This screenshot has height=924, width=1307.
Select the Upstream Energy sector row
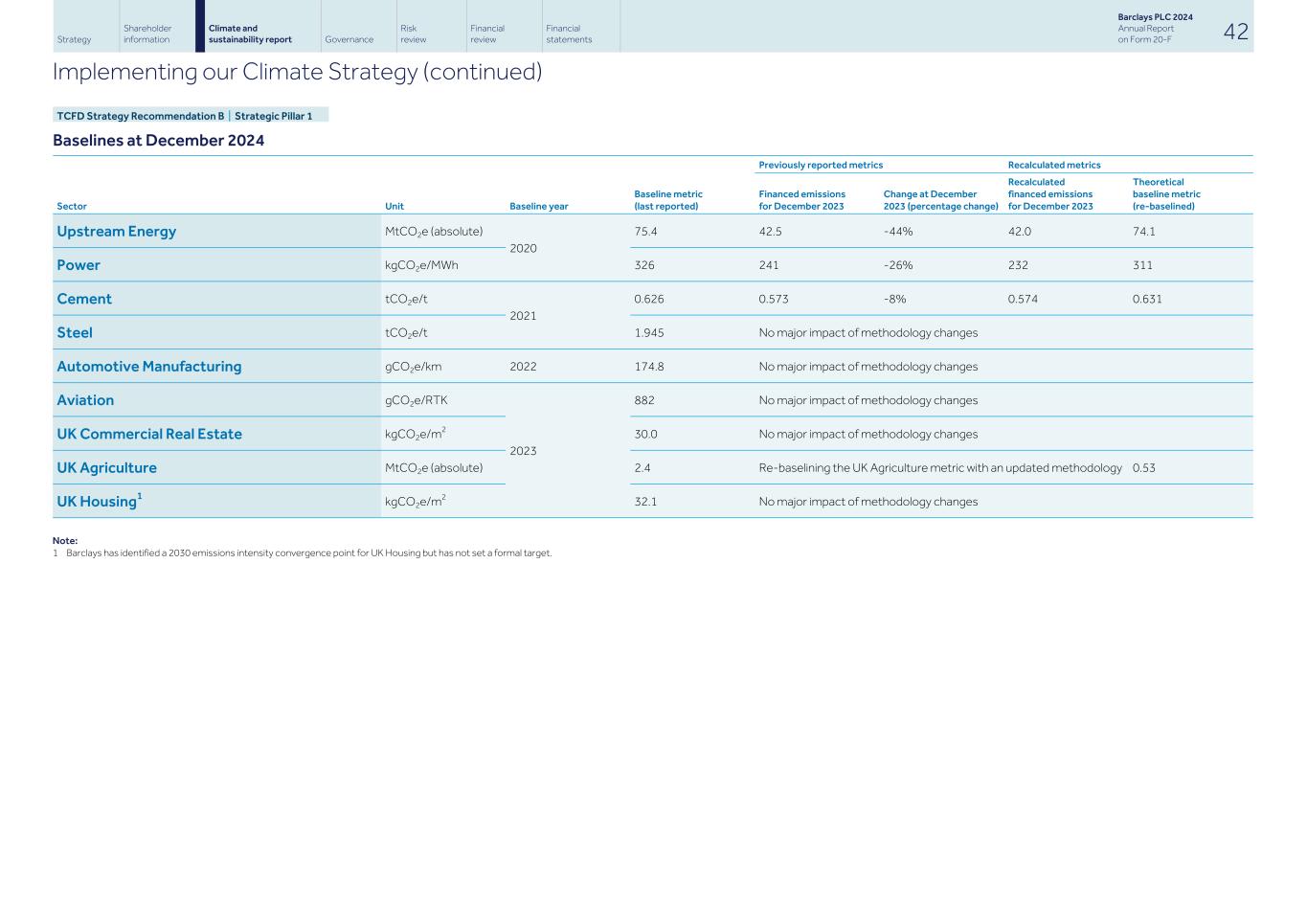point(116,231)
